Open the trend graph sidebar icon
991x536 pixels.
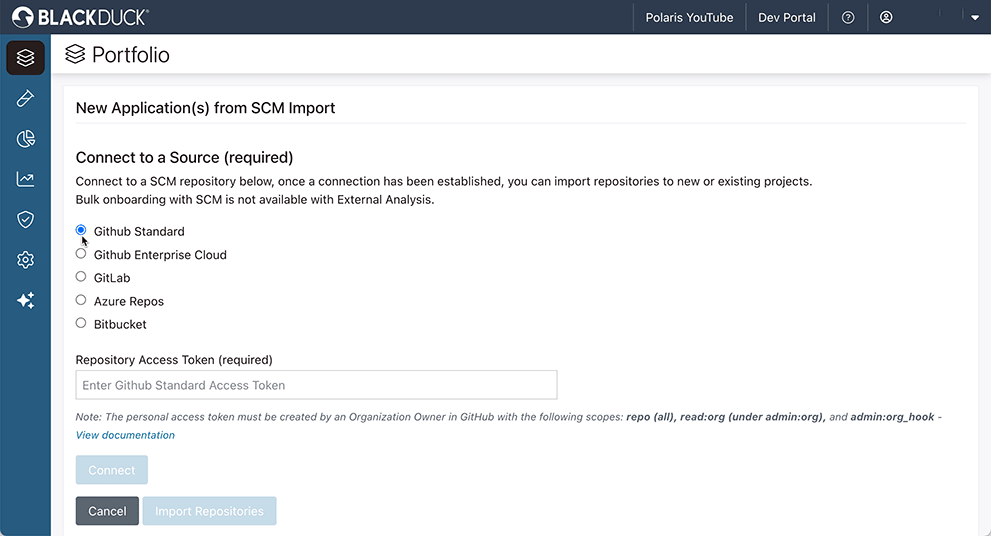click(25, 180)
